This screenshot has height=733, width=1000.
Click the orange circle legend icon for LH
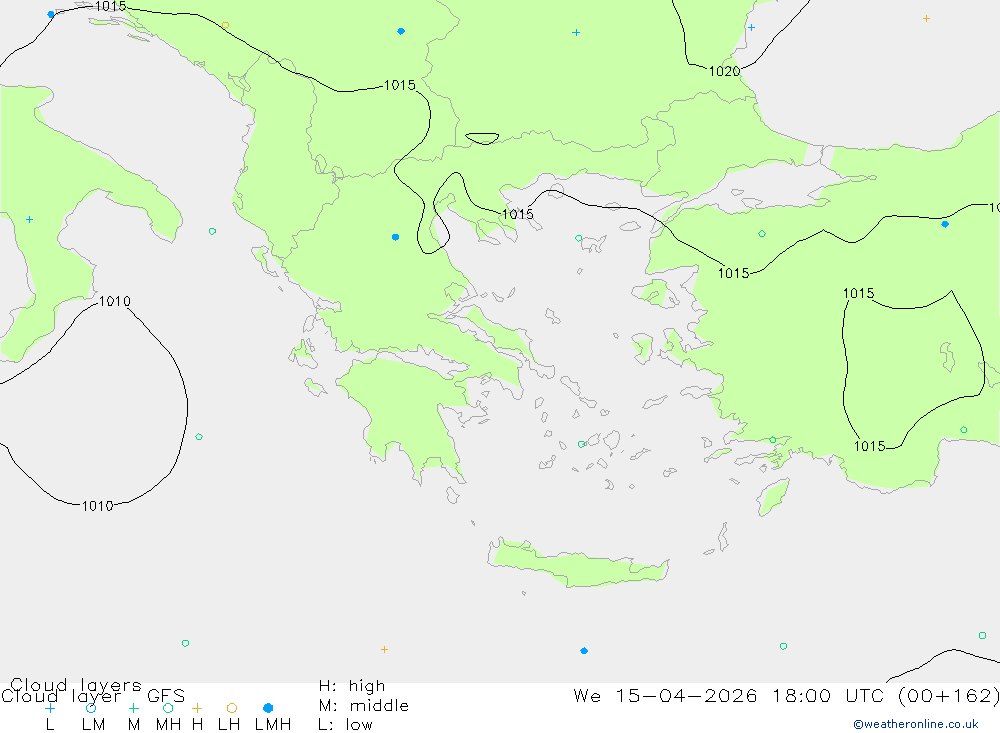(x=232, y=708)
